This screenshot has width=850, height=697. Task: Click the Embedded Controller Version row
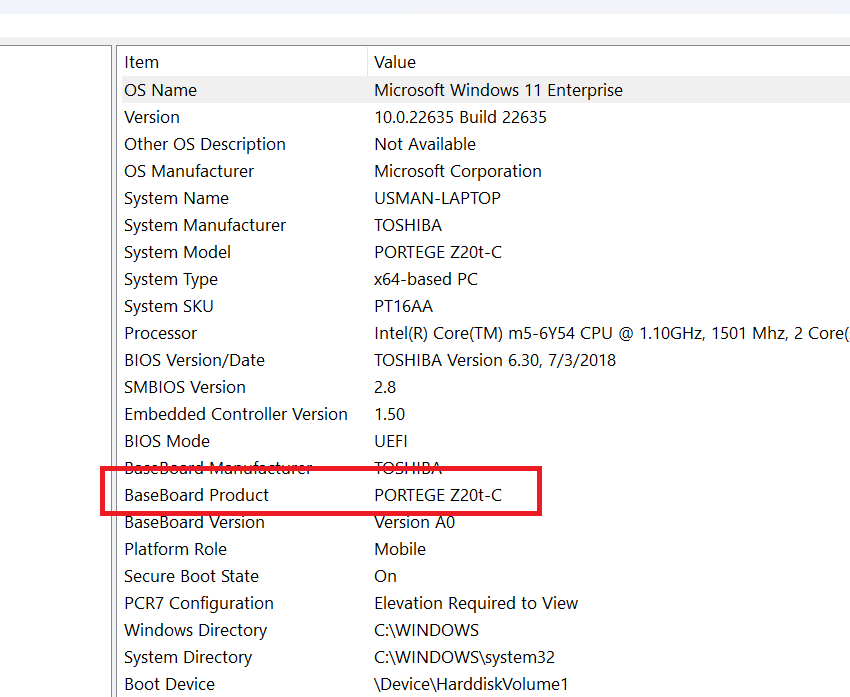coord(236,414)
